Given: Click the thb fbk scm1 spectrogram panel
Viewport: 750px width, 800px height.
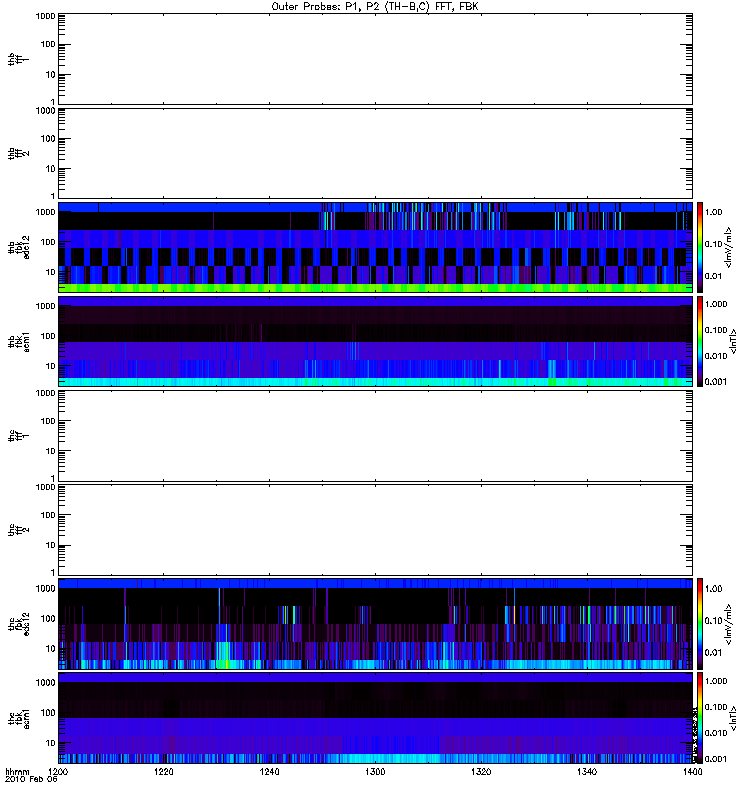Looking at the screenshot, I should (375, 341).
